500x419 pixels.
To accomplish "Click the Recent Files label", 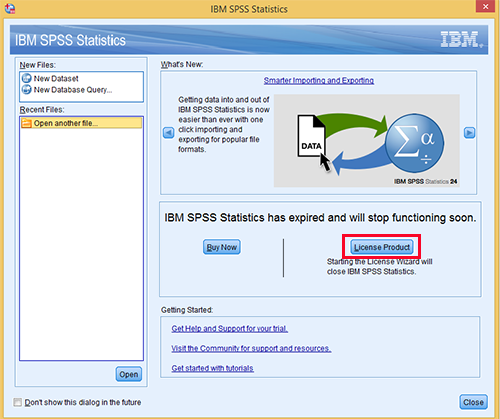I will (42, 110).
